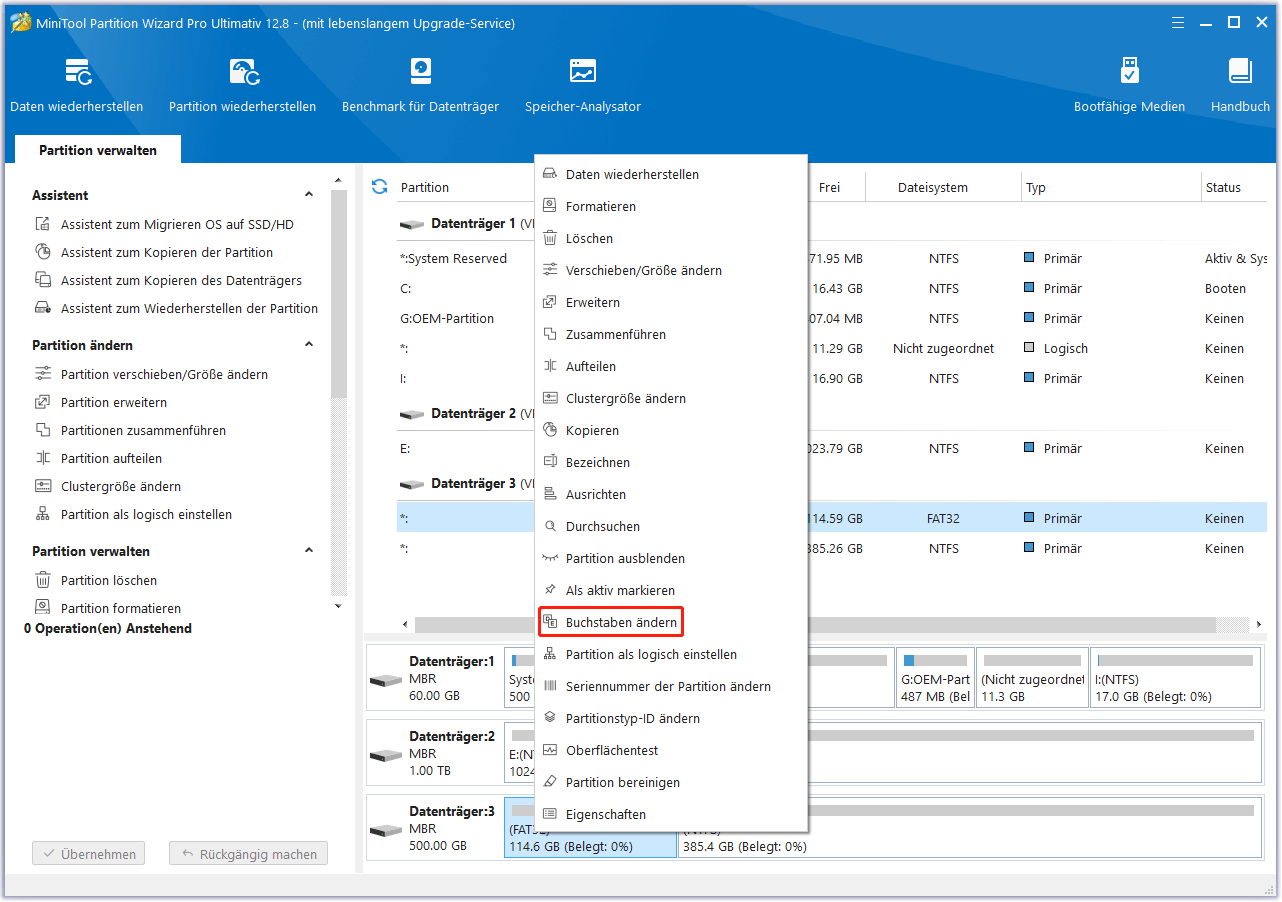Viewport: 1282px width, 902px height.
Task: Start Assistent zum Wiederherstellen der Partition
Action: pos(189,309)
